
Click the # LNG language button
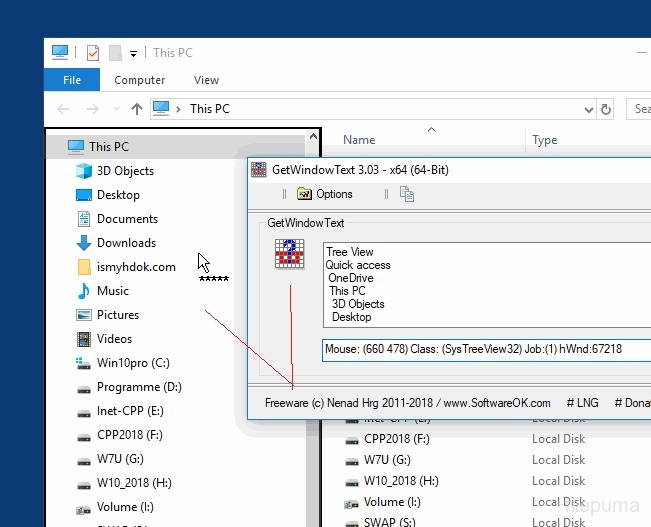click(582, 402)
